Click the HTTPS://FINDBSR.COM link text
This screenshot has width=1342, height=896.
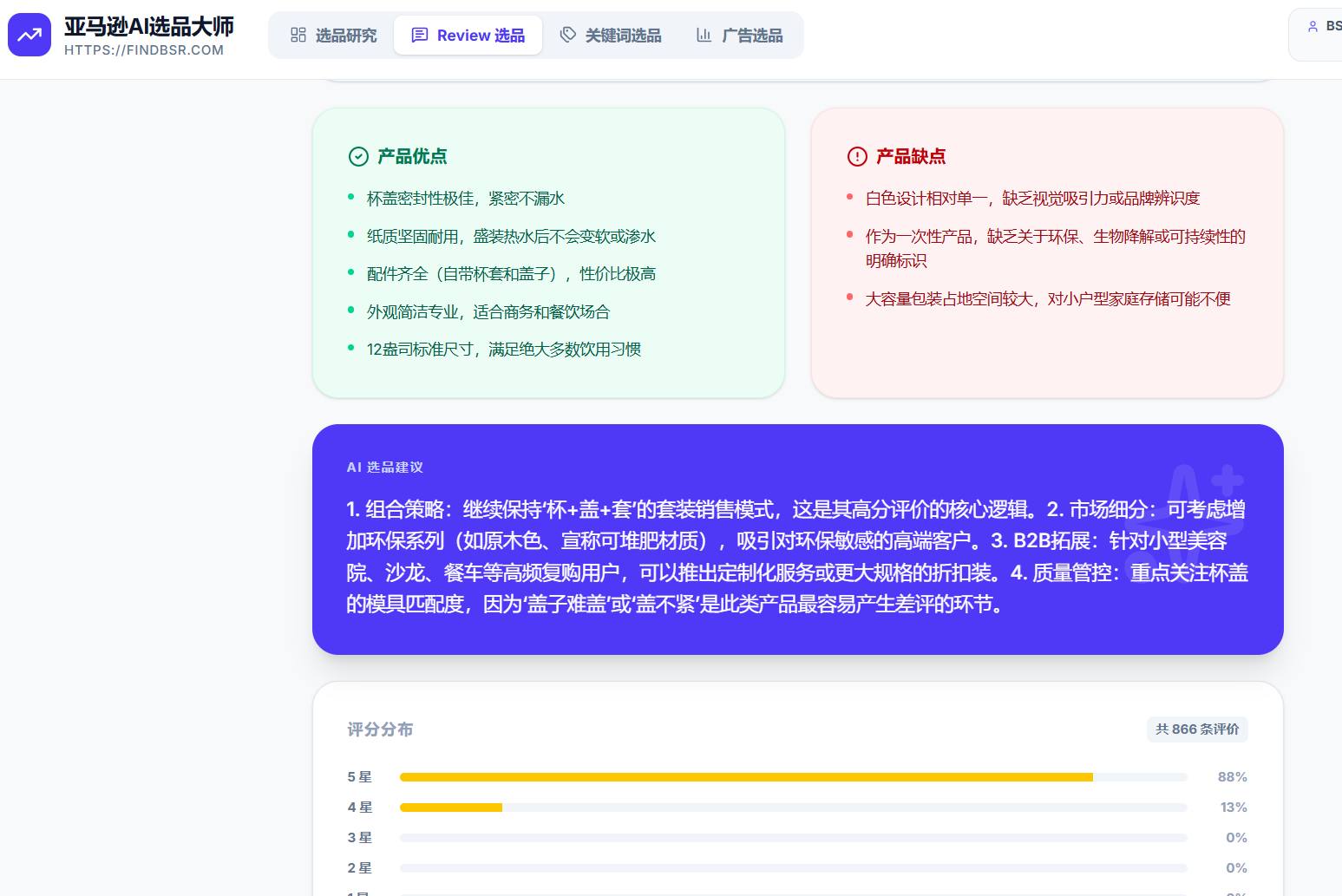pos(144,50)
